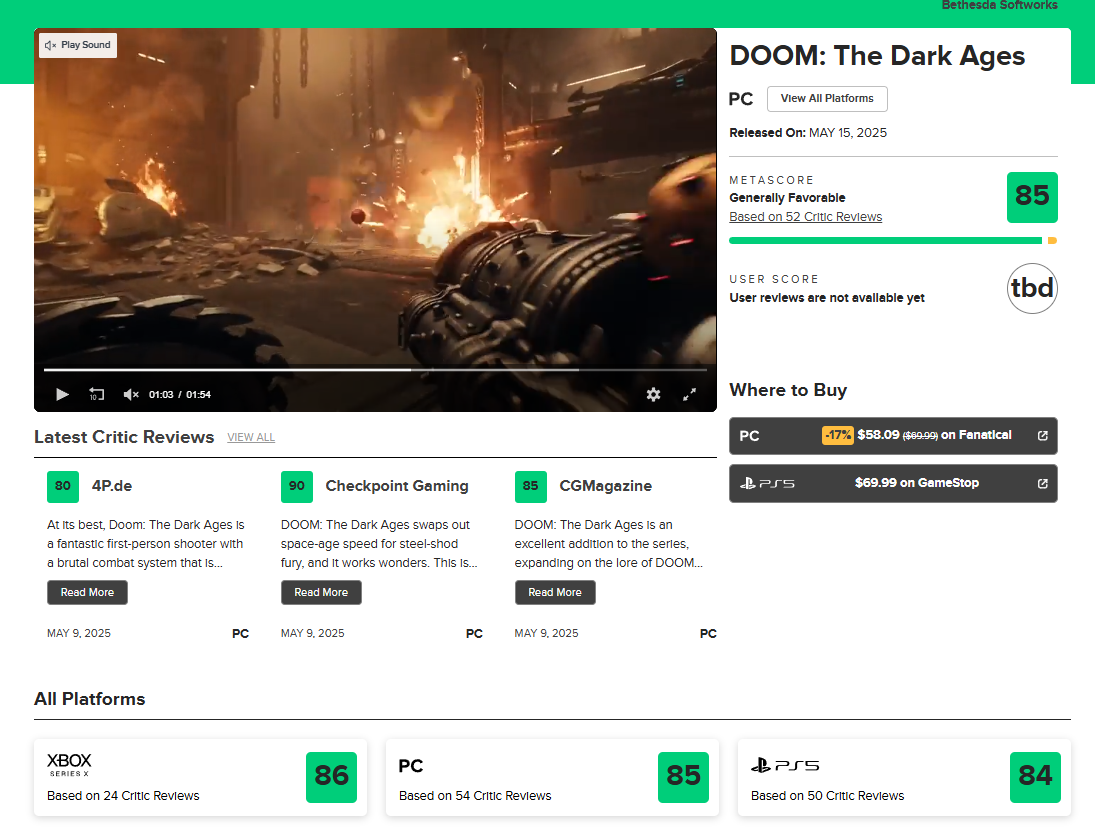The height and width of the screenshot is (832, 1095).
Task: Rewind the video 10 seconds
Action: coord(96,394)
